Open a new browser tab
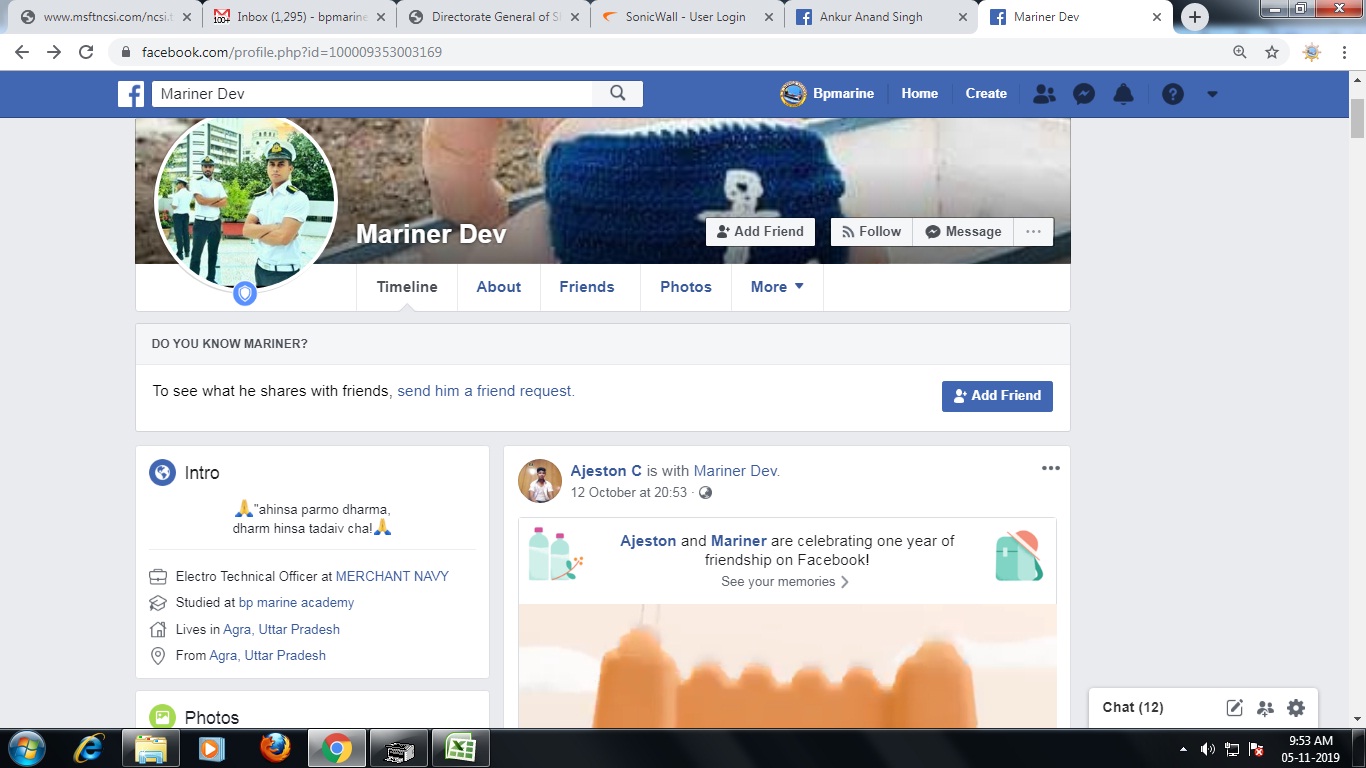The height and width of the screenshot is (768, 1366). [1194, 17]
